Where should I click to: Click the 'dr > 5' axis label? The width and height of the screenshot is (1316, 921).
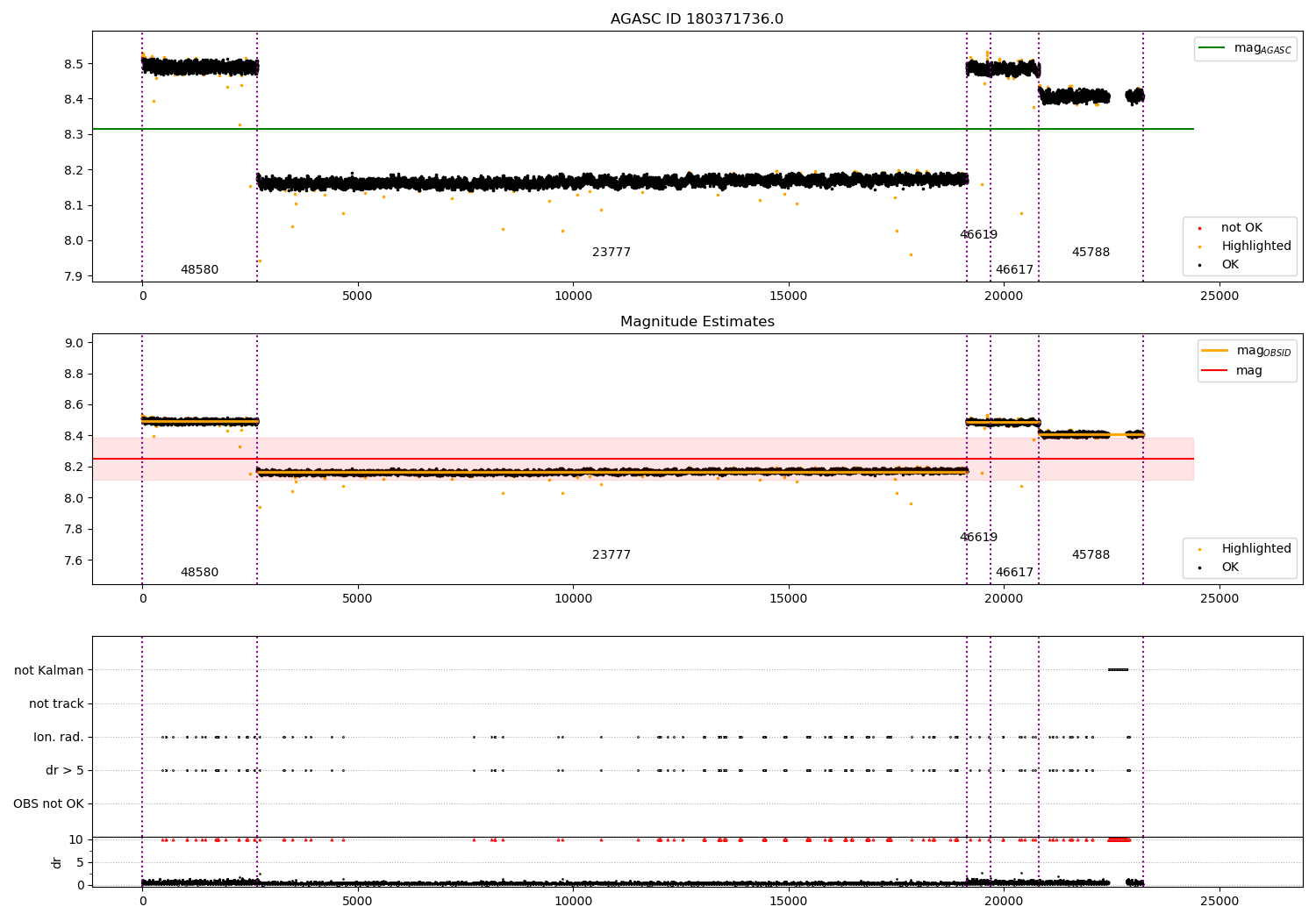65,770
